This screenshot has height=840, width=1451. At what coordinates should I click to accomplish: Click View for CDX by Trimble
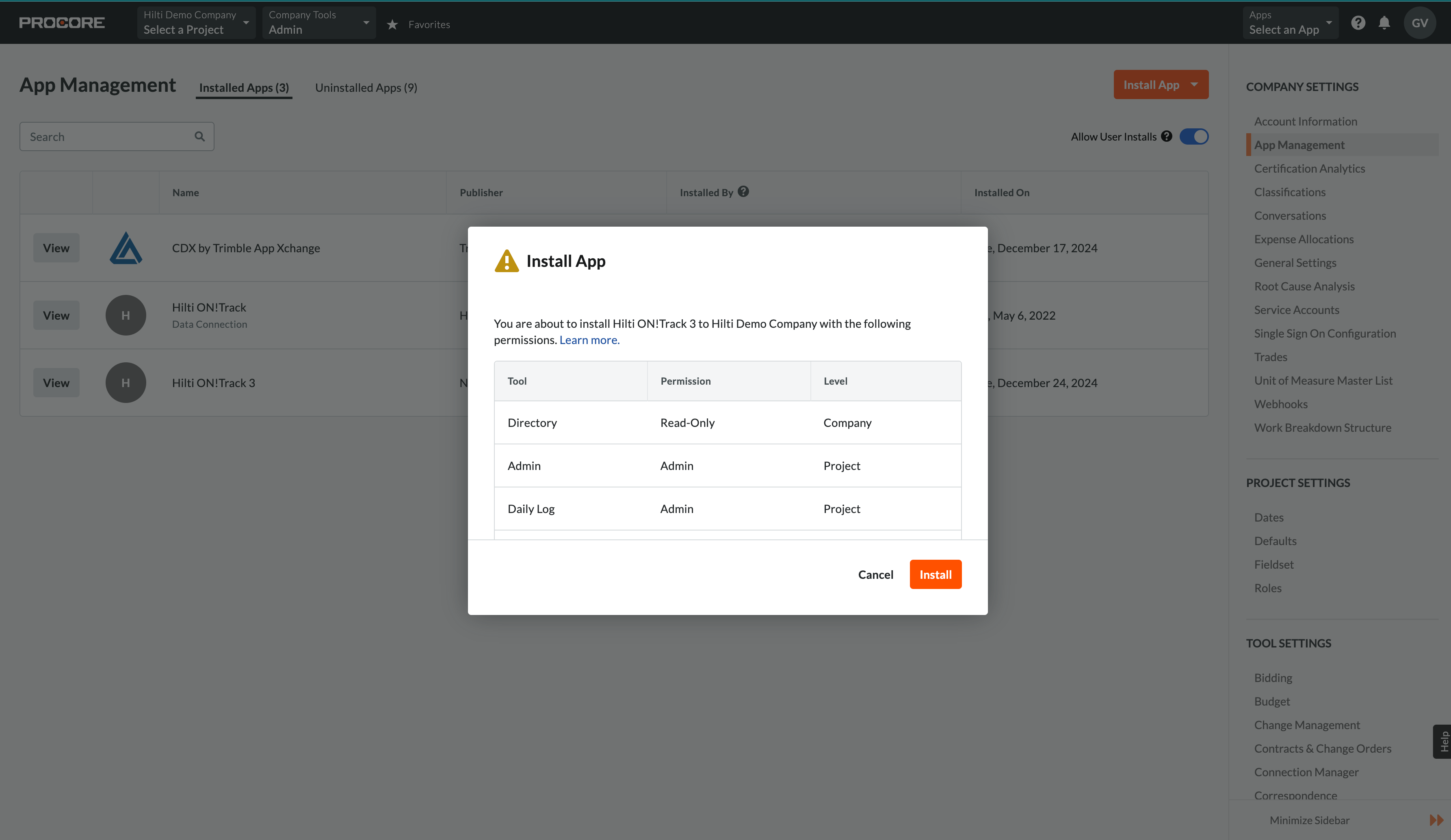[x=56, y=248]
